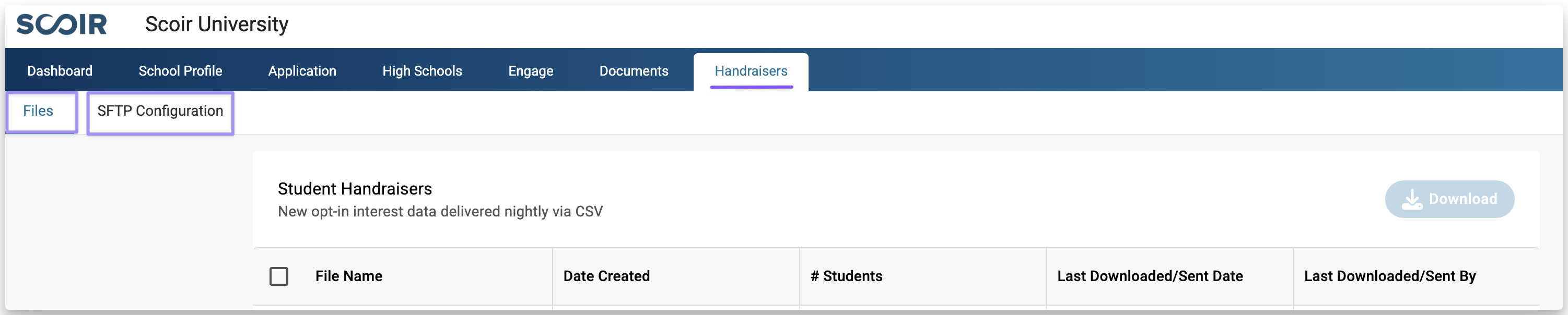Click the Scoir logo
The height and width of the screenshot is (315, 1568).
coord(62,25)
